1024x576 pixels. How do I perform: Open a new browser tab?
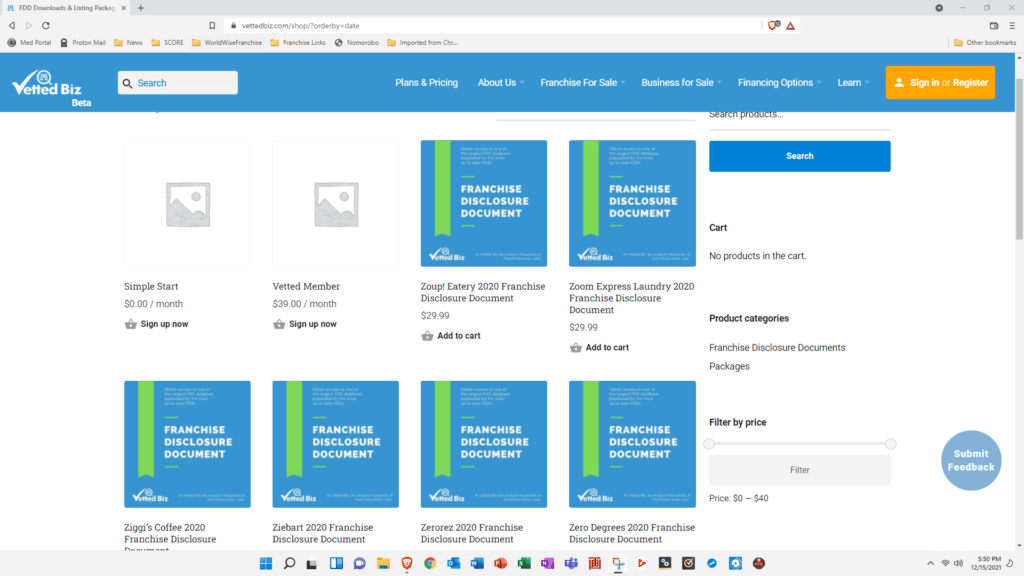click(x=140, y=8)
